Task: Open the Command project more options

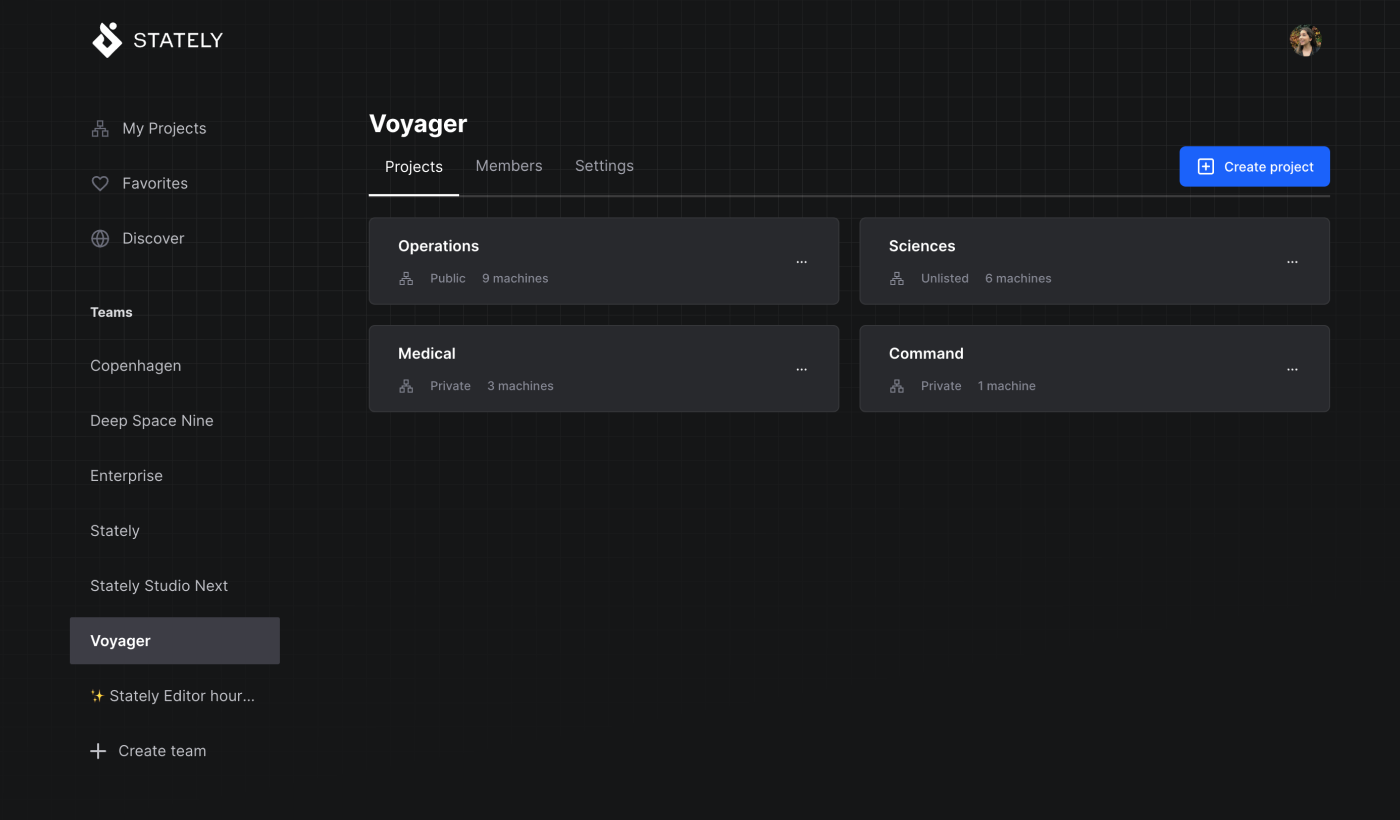Action: point(1292,369)
